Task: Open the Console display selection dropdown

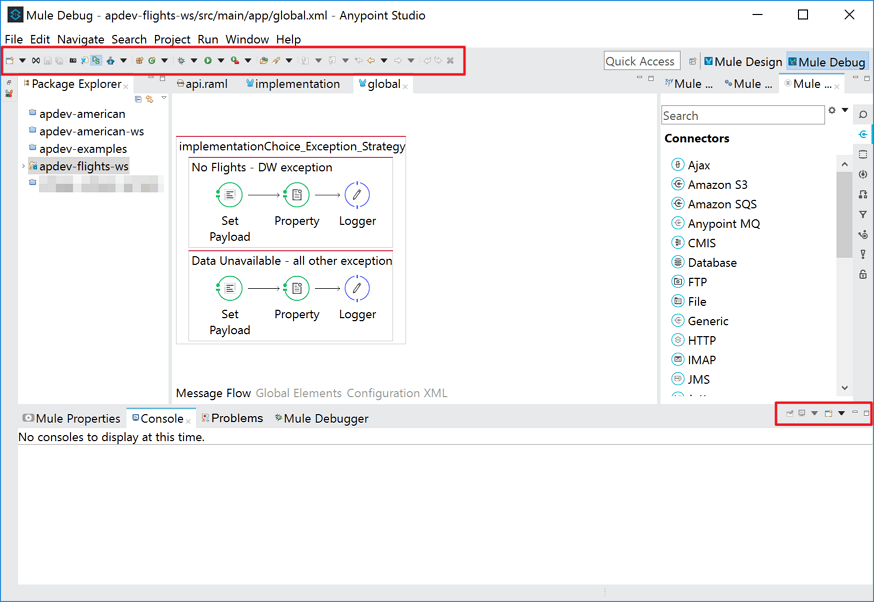Action: pyautogui.click(x=814, y=413)
